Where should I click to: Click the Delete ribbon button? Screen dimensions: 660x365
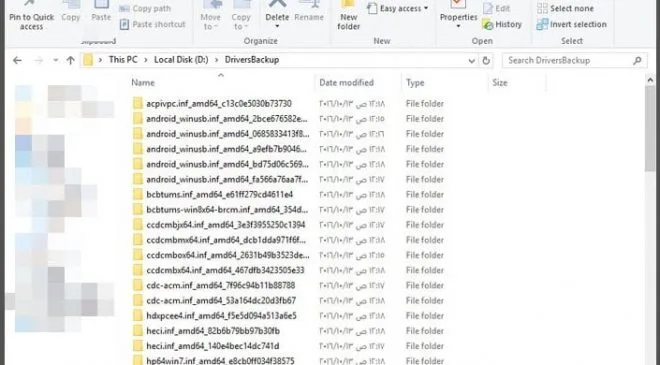tap(277, 11)
